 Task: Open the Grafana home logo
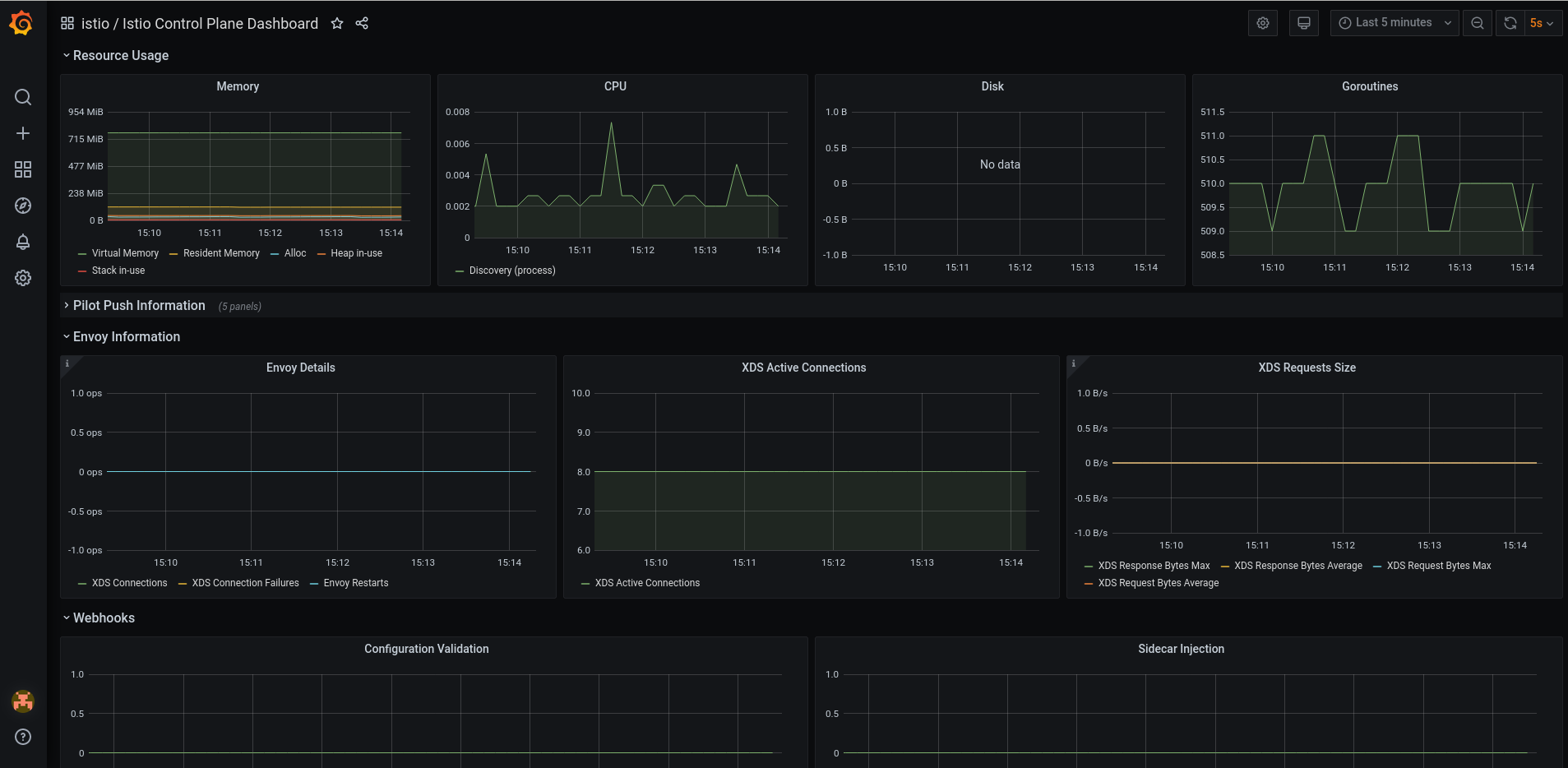coord(22,23)
